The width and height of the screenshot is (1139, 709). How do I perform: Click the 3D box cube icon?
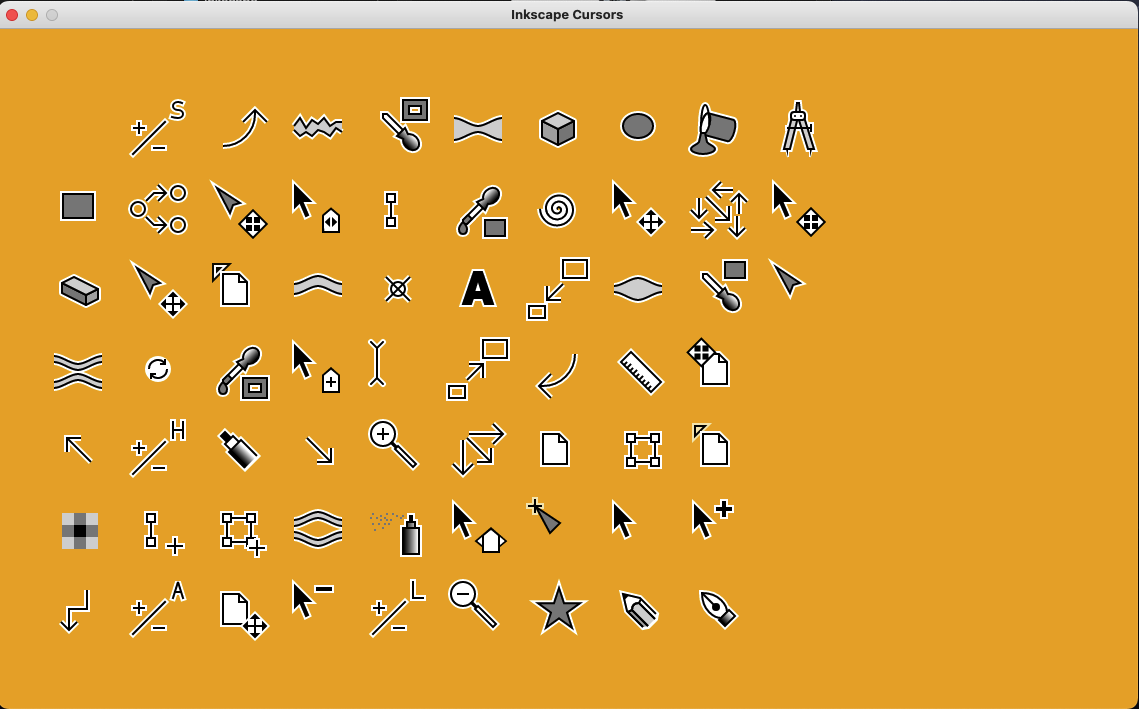pos(557,128)
